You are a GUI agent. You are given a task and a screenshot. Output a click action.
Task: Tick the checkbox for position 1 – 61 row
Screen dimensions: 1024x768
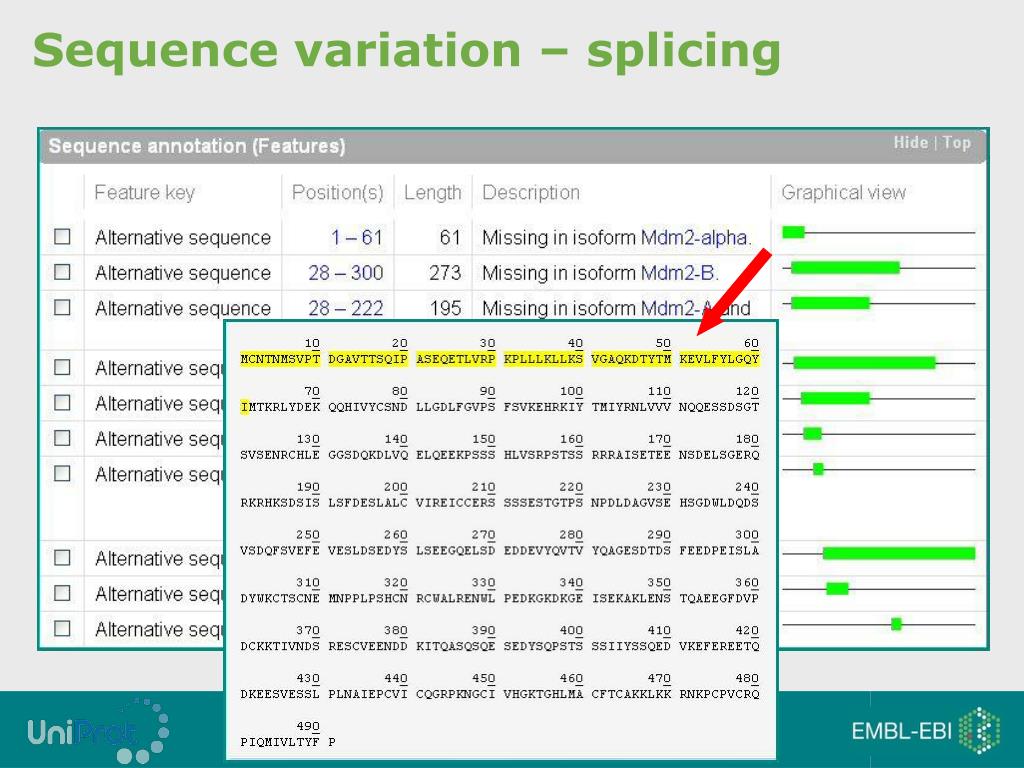(62, 236)
